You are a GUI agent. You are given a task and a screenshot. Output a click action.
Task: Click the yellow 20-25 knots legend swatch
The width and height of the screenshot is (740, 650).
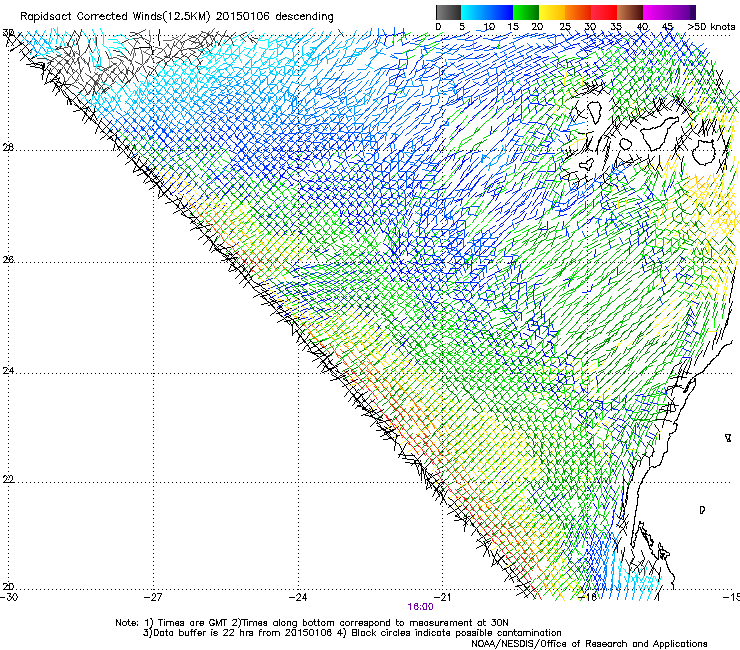point(552,12)
